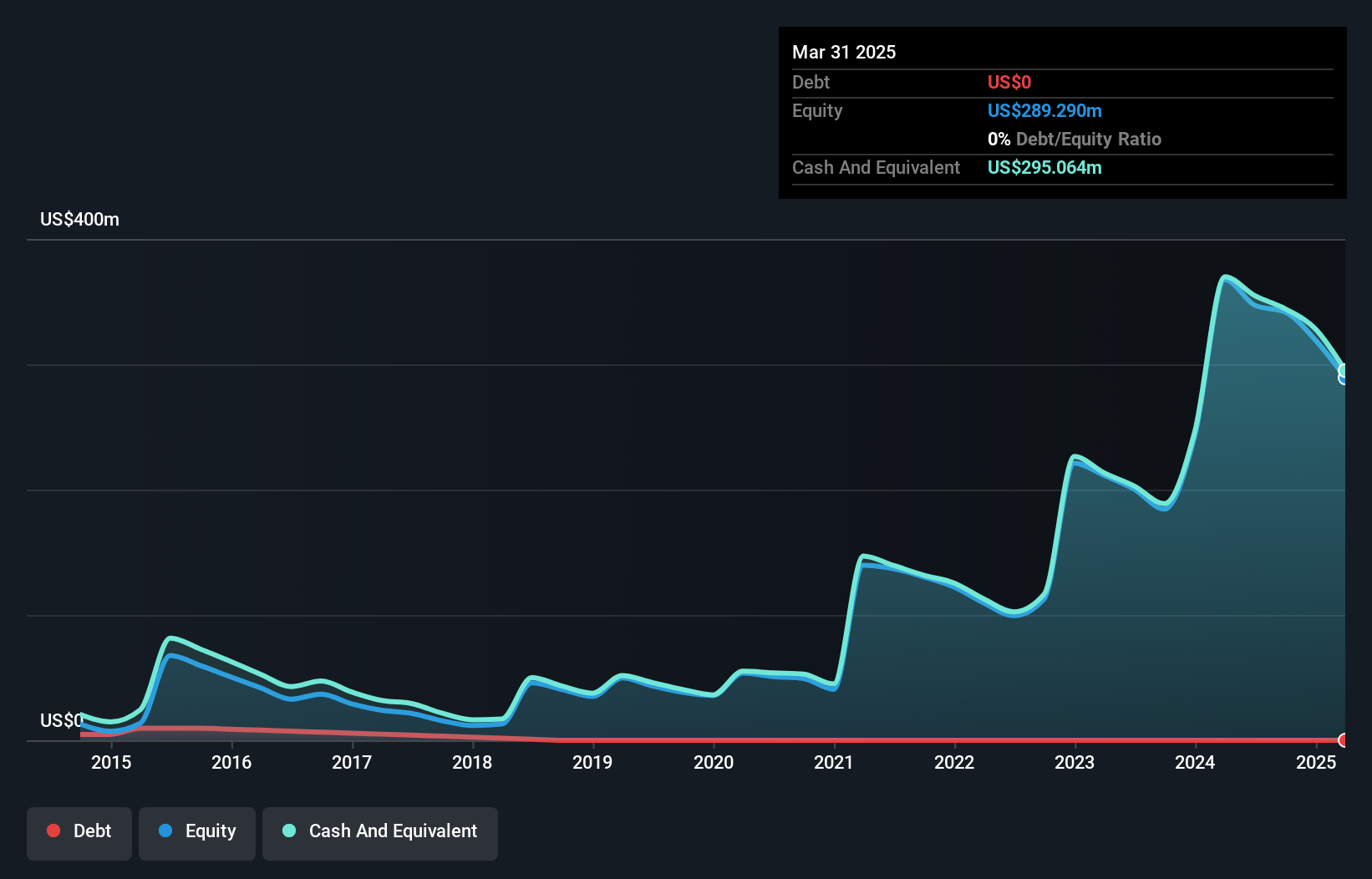Click the US$0 y-axis label
This screenshot has height=879, width=1372.
coord(62,720)
